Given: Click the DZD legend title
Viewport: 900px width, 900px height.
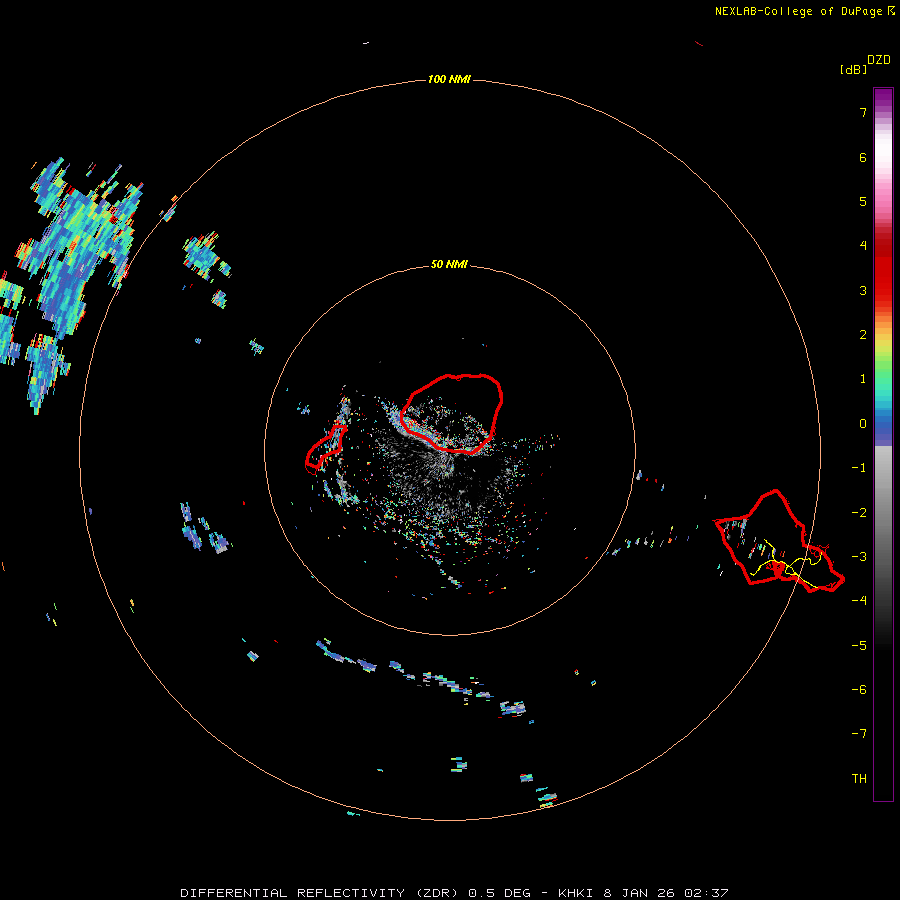Looking at the screenshot, I should click(879, 60).
